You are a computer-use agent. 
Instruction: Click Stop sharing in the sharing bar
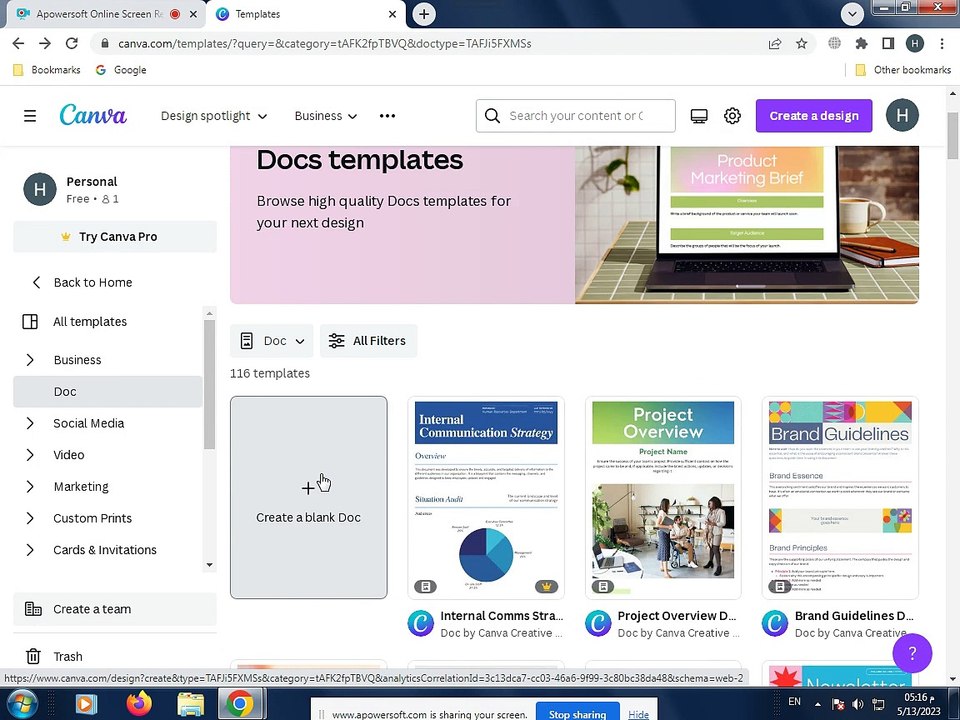(x=577, y=714)
